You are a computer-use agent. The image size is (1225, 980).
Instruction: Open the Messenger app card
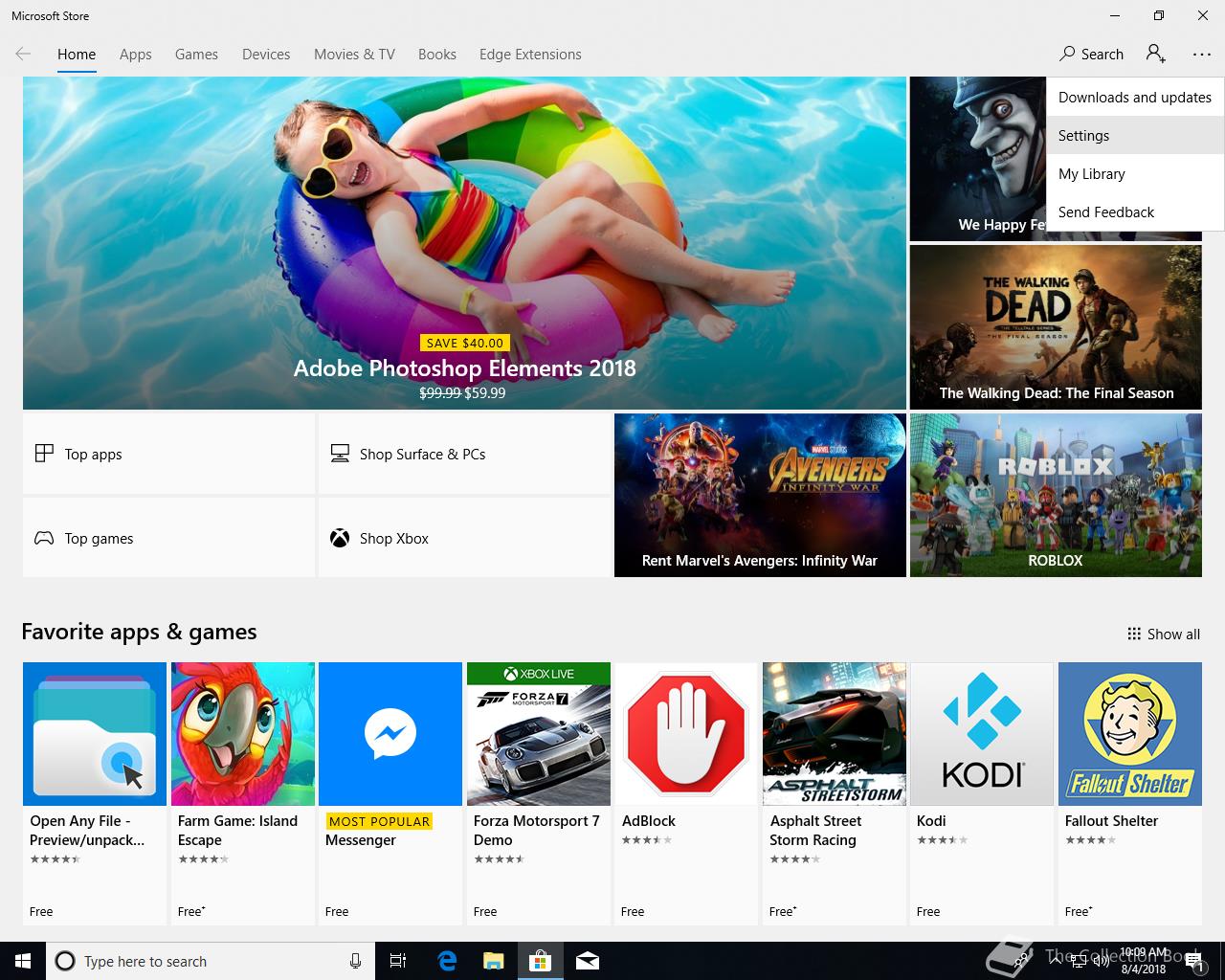390,793
